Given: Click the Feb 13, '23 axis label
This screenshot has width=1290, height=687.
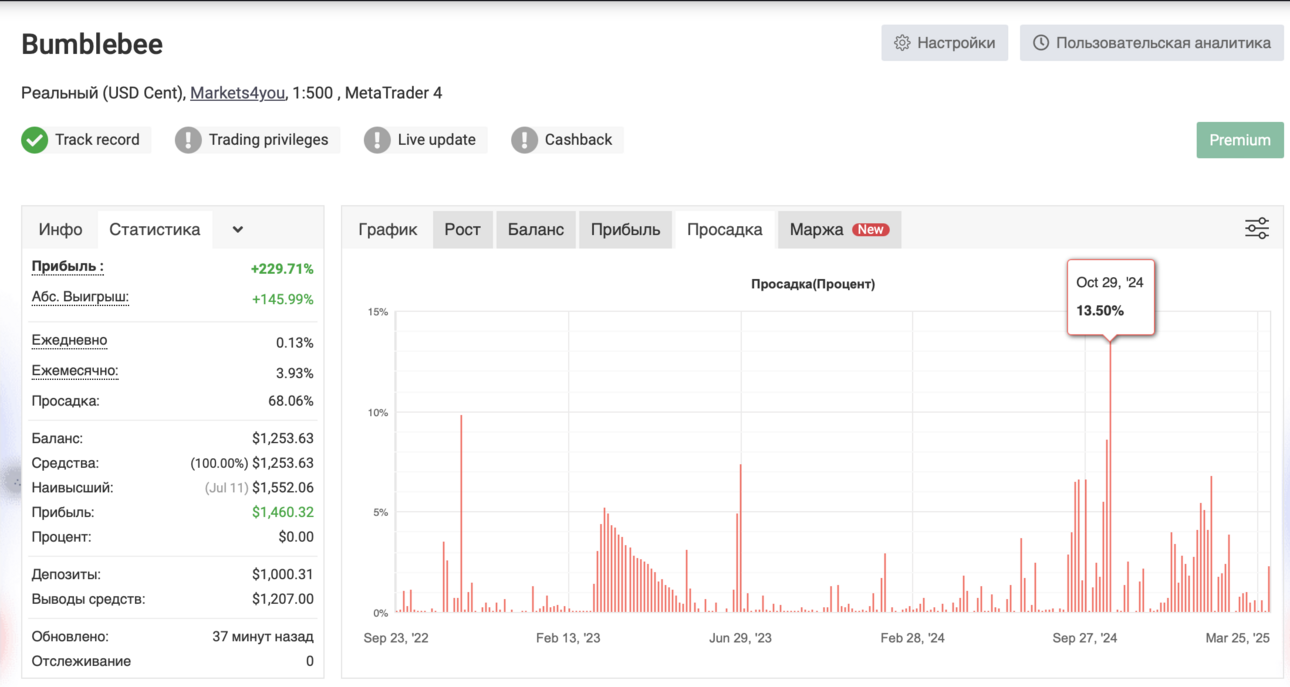Looking at the screenshot, I should pyautogui.click(x=568, y=638).
